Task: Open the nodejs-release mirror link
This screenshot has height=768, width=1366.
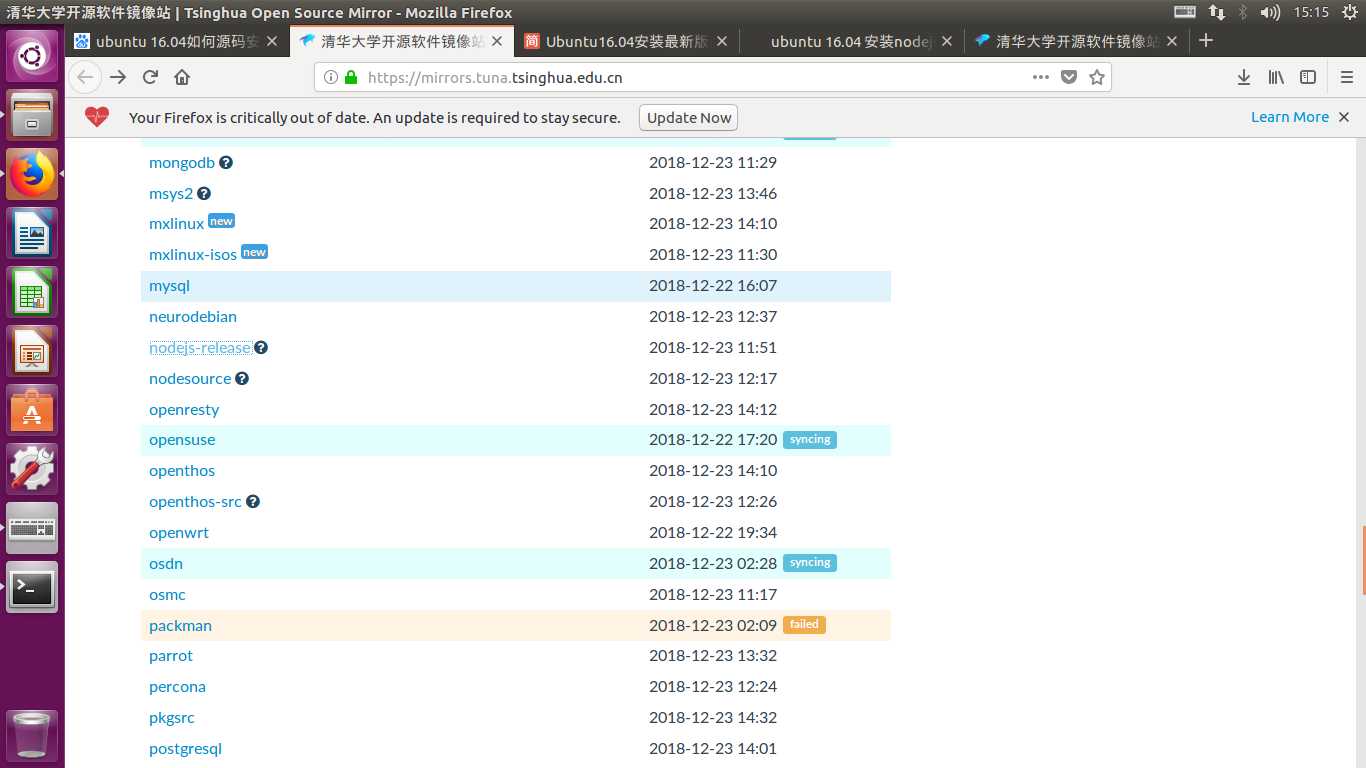Action: (x=200, y=347)
